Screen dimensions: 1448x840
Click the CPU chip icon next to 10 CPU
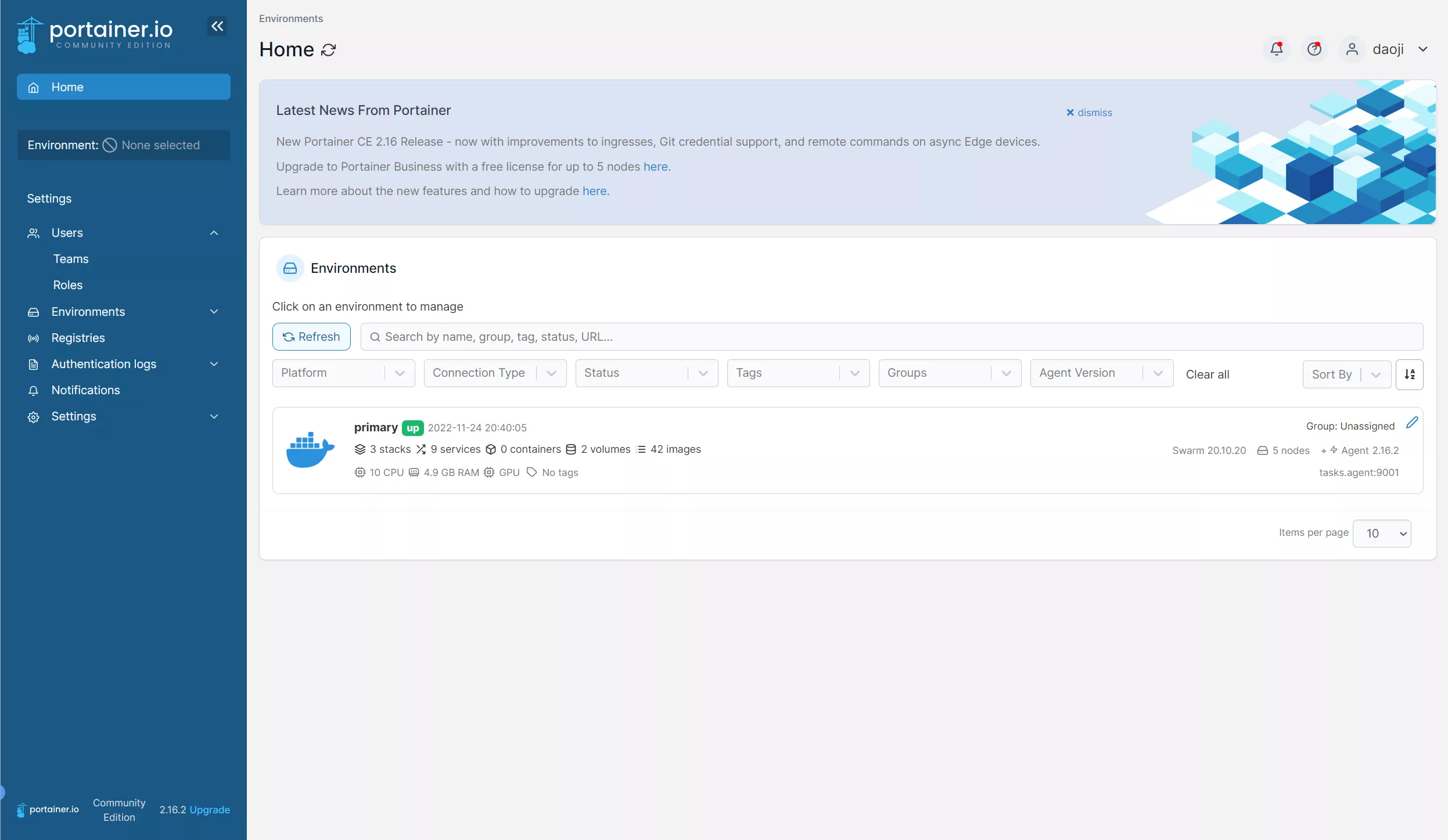(360, 473)
